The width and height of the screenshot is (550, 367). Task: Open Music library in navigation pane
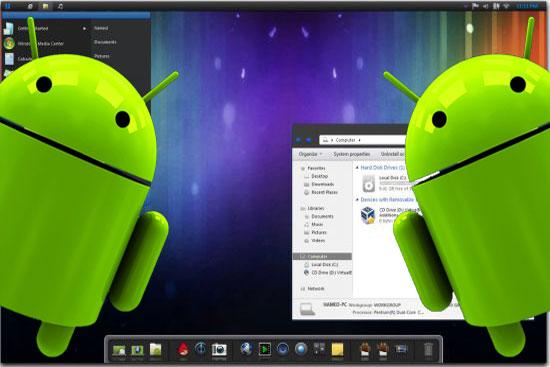(x=317, y=225)
